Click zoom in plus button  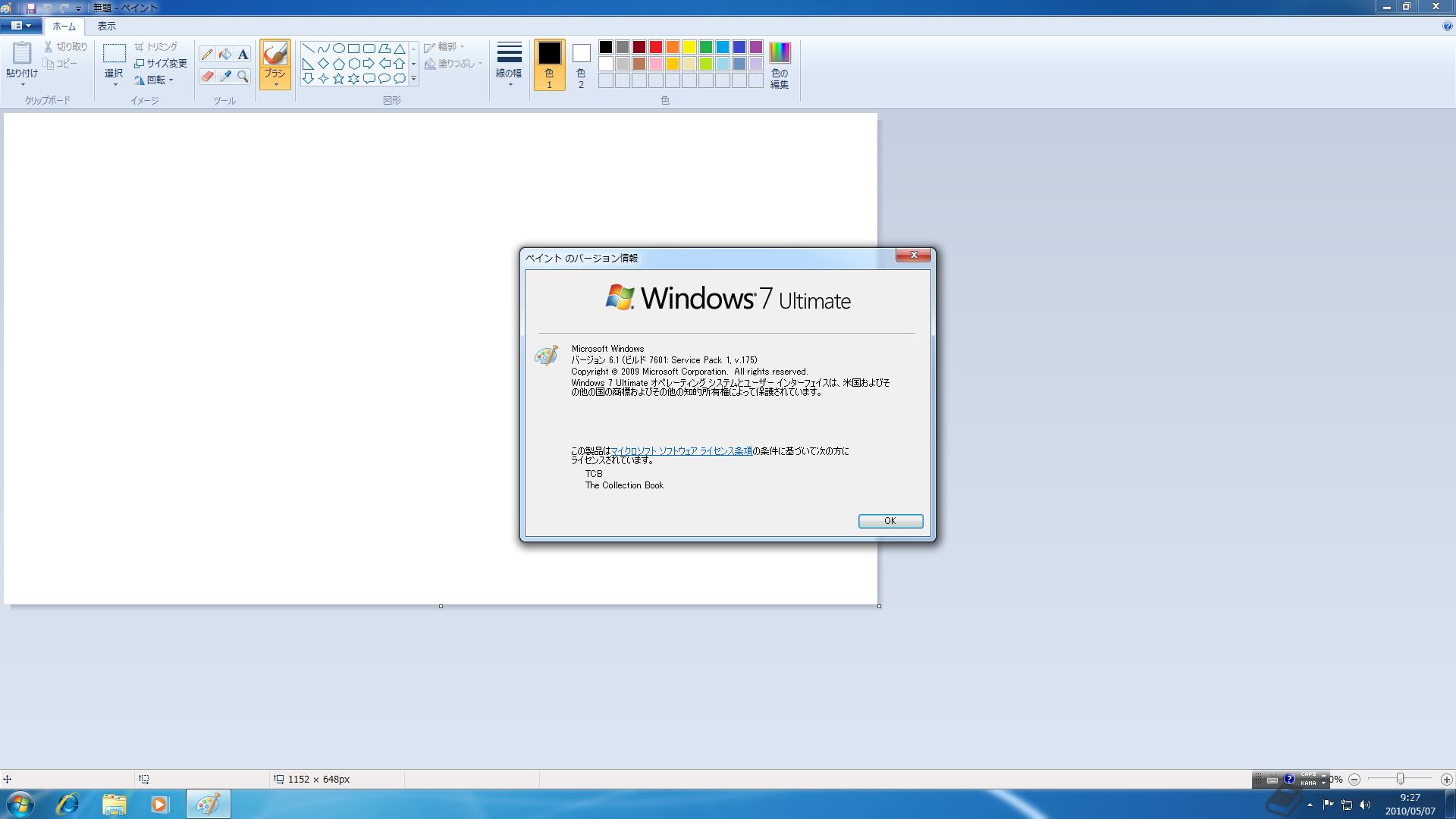tap(1446, 779)
